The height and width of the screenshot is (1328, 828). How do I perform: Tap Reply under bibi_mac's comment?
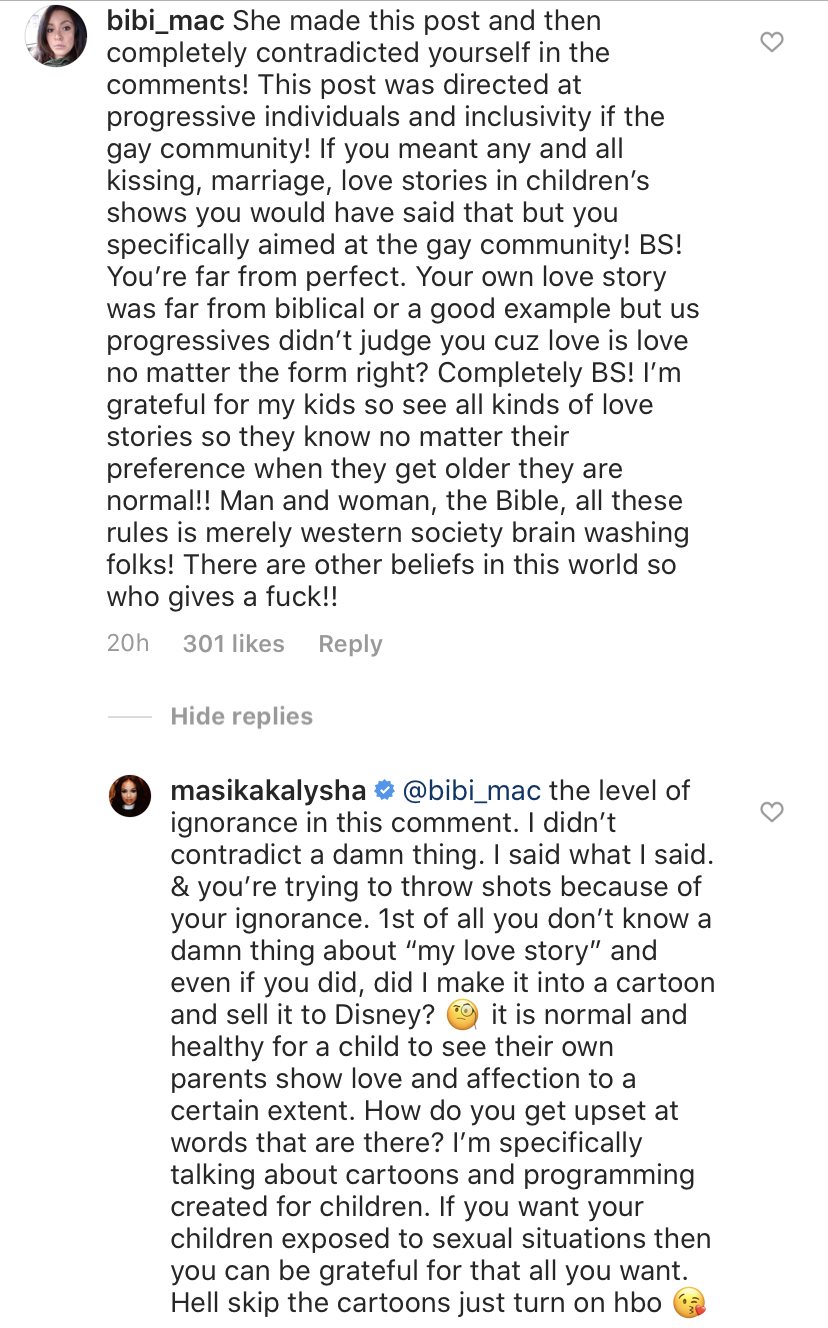point(350,645)
